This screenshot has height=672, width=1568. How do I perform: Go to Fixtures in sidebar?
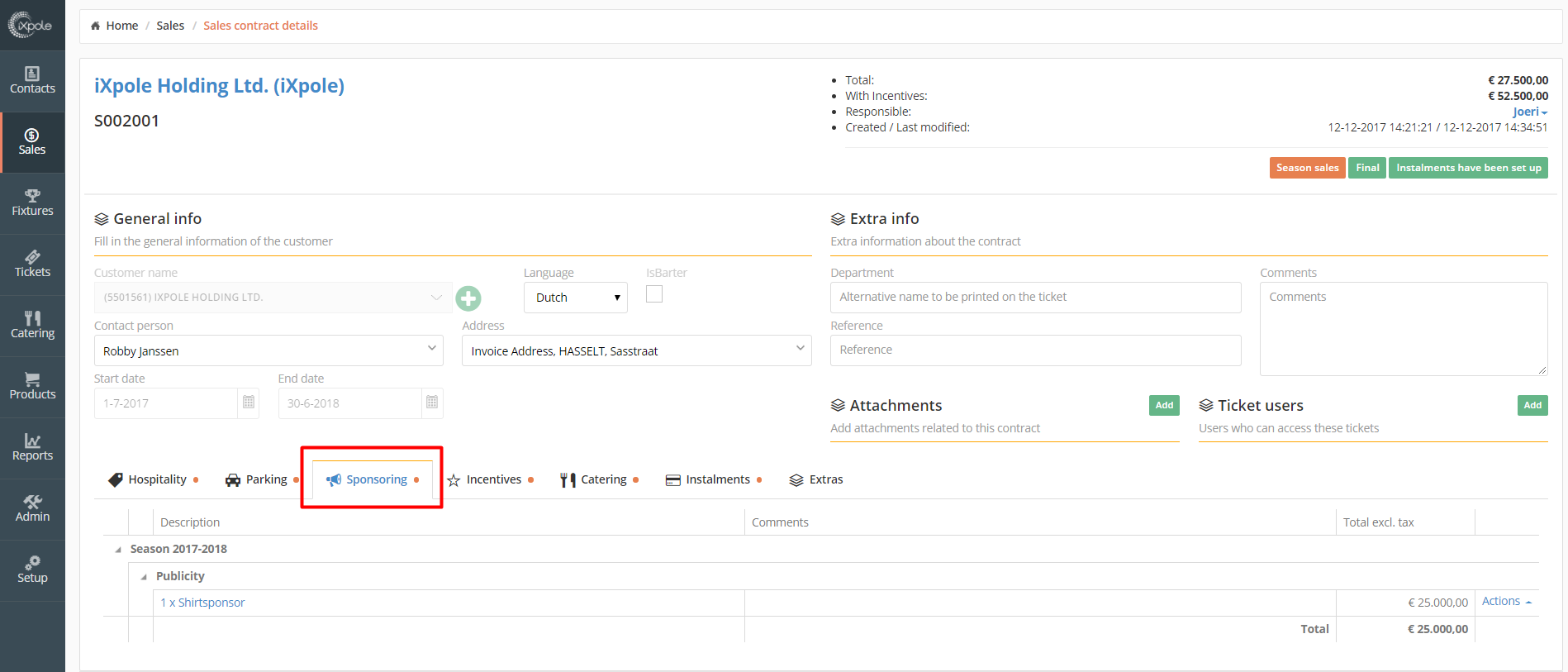point(32,203)
